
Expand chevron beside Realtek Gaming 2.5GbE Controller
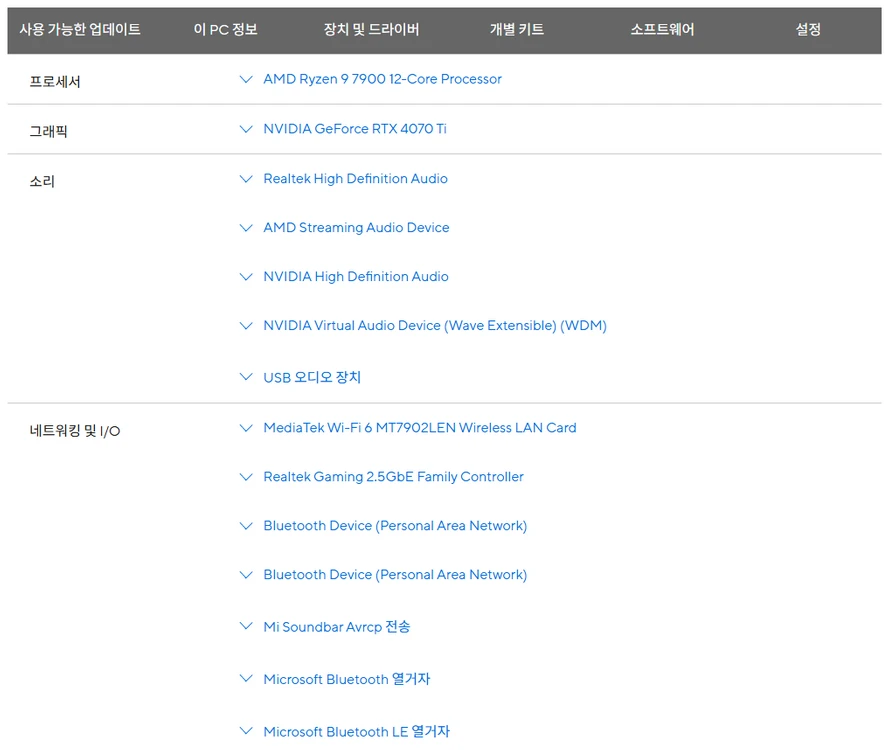tap(246, 477)
